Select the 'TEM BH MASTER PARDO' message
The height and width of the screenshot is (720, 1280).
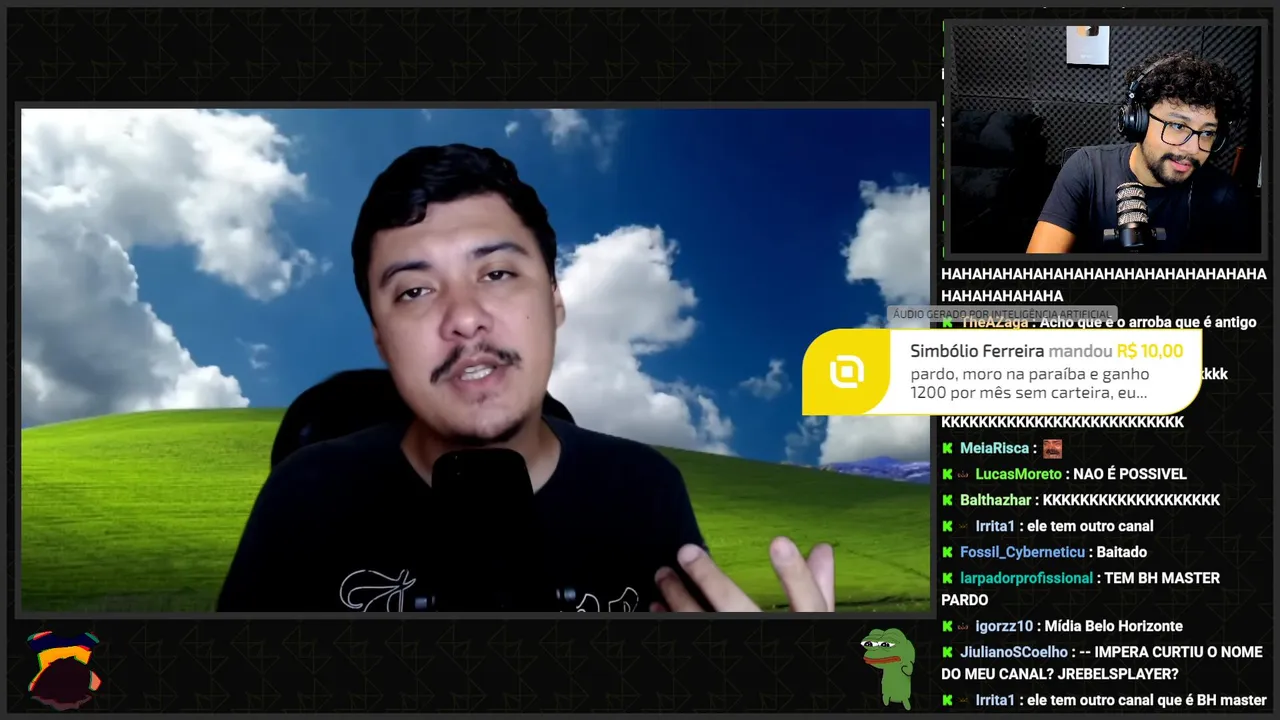1081,589
